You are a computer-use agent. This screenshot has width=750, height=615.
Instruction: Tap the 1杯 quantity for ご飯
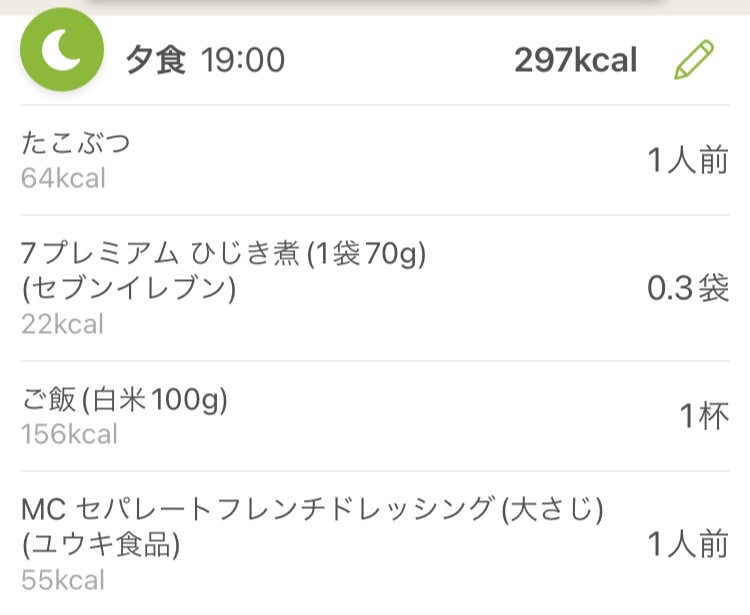coord(705,416)
